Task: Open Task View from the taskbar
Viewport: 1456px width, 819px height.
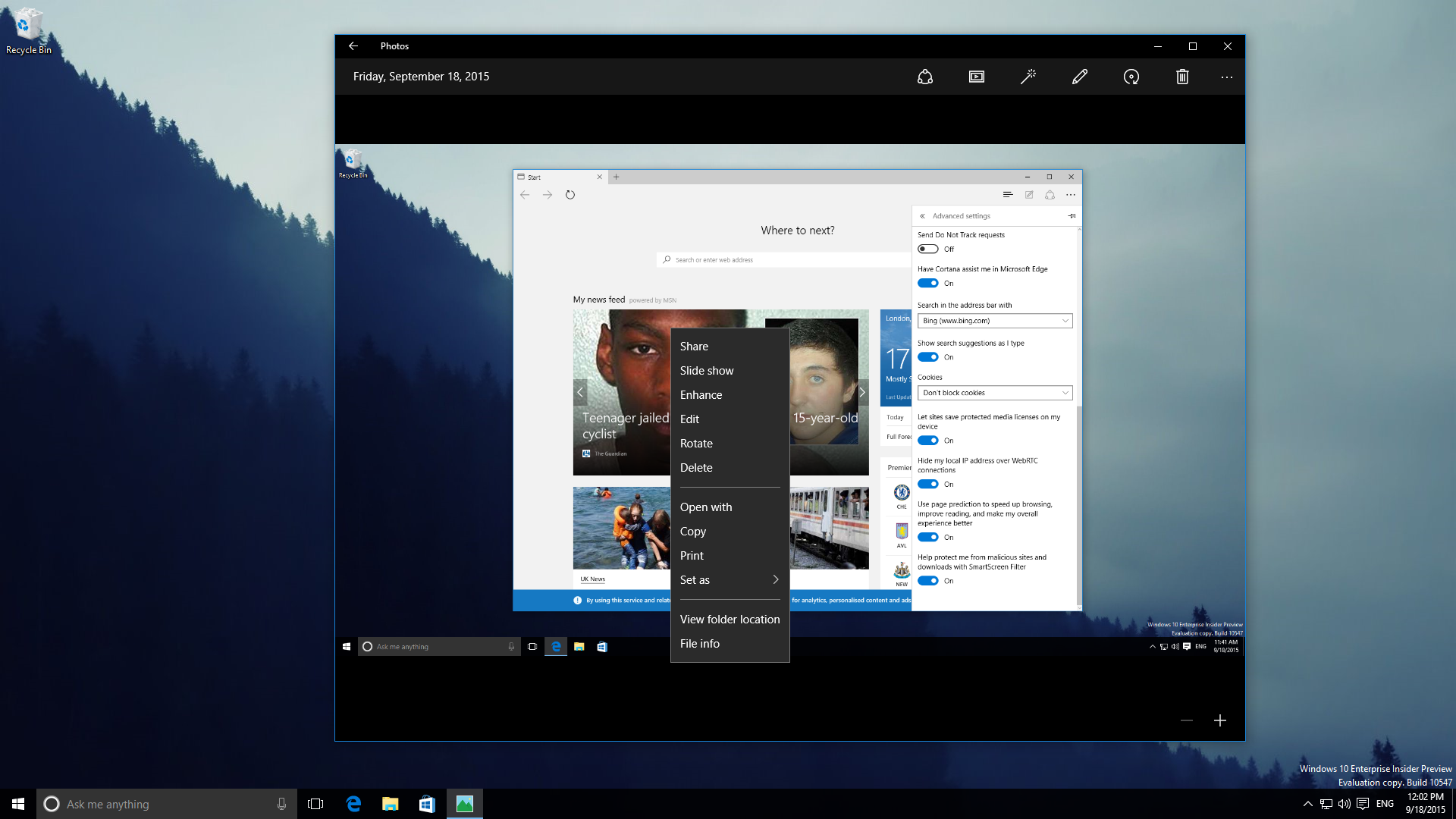Action: tap(315, 804)
